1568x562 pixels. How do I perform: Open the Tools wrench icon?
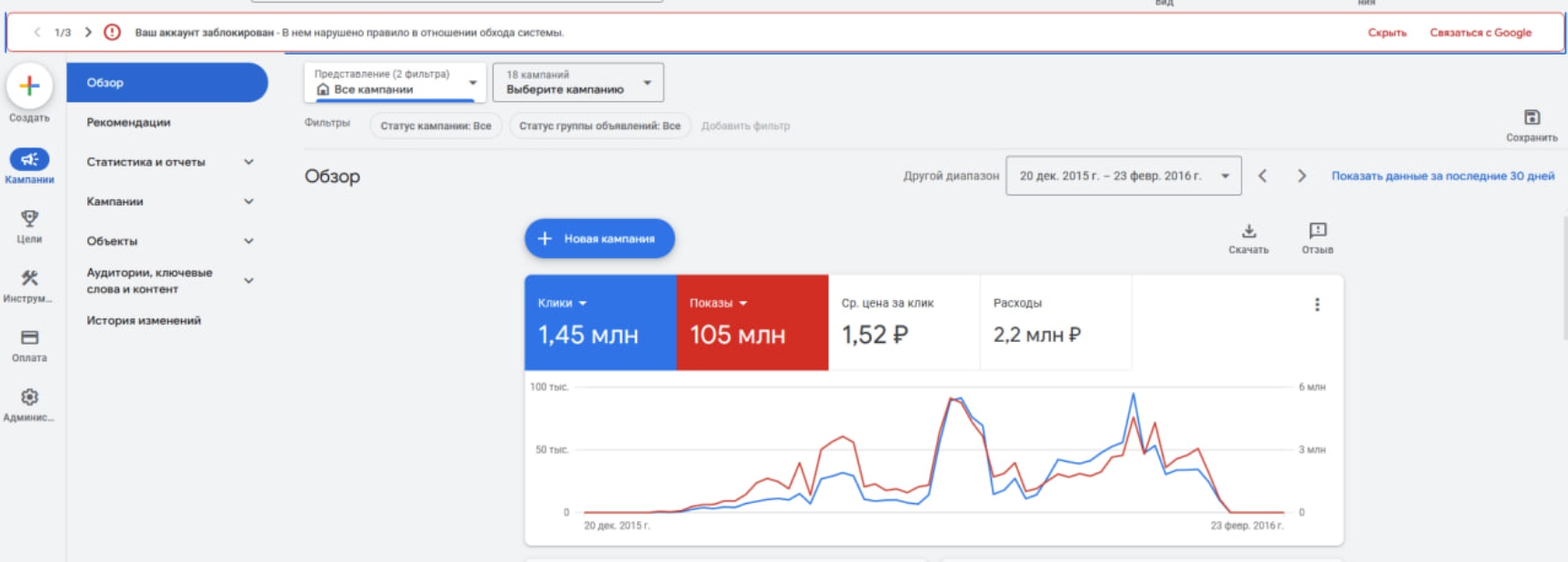(29, 278)
